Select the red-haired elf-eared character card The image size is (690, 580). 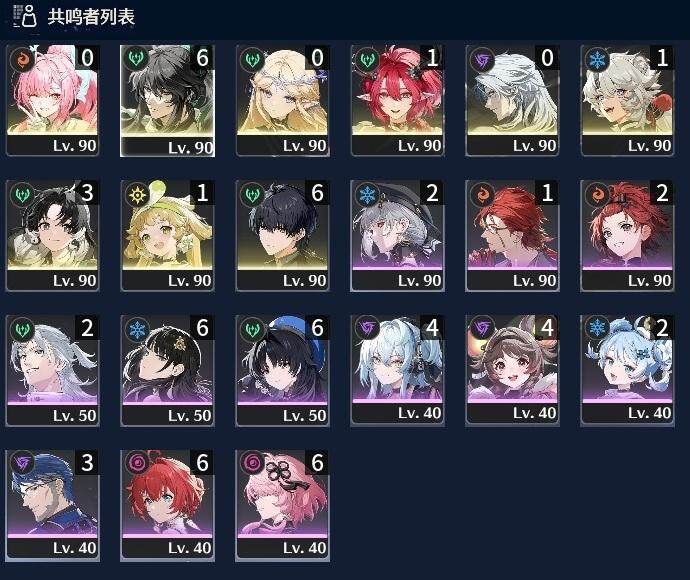[x=397, y=100]
